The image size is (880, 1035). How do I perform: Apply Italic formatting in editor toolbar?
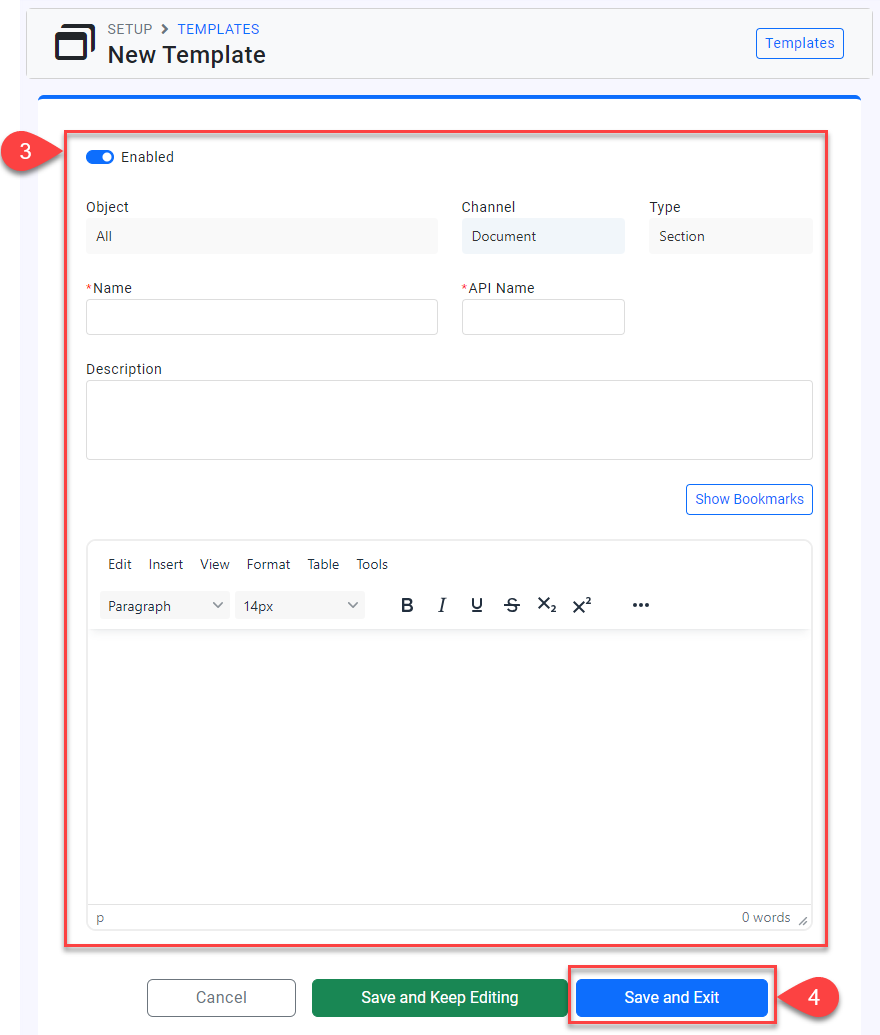[442, 605]
